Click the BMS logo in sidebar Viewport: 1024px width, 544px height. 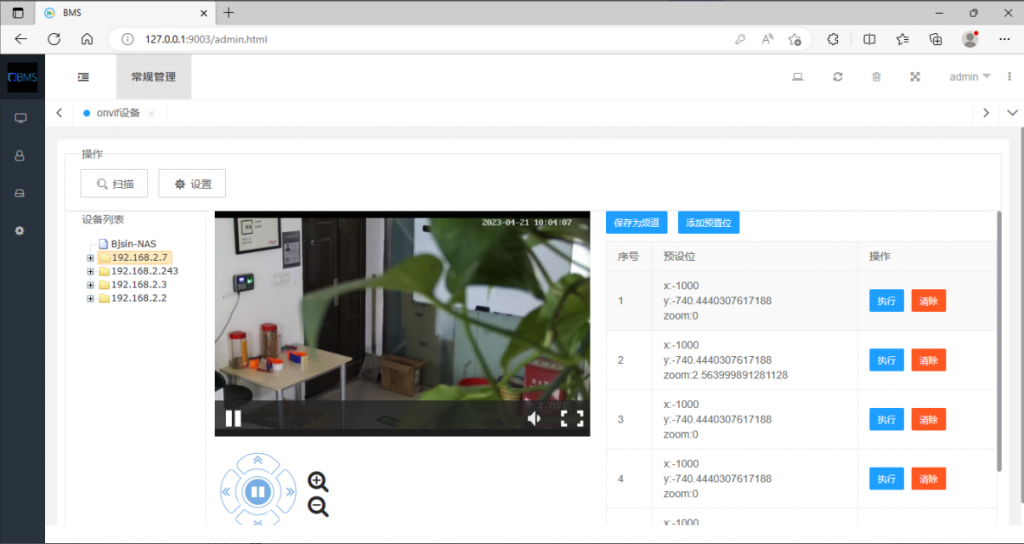(22, 77)
